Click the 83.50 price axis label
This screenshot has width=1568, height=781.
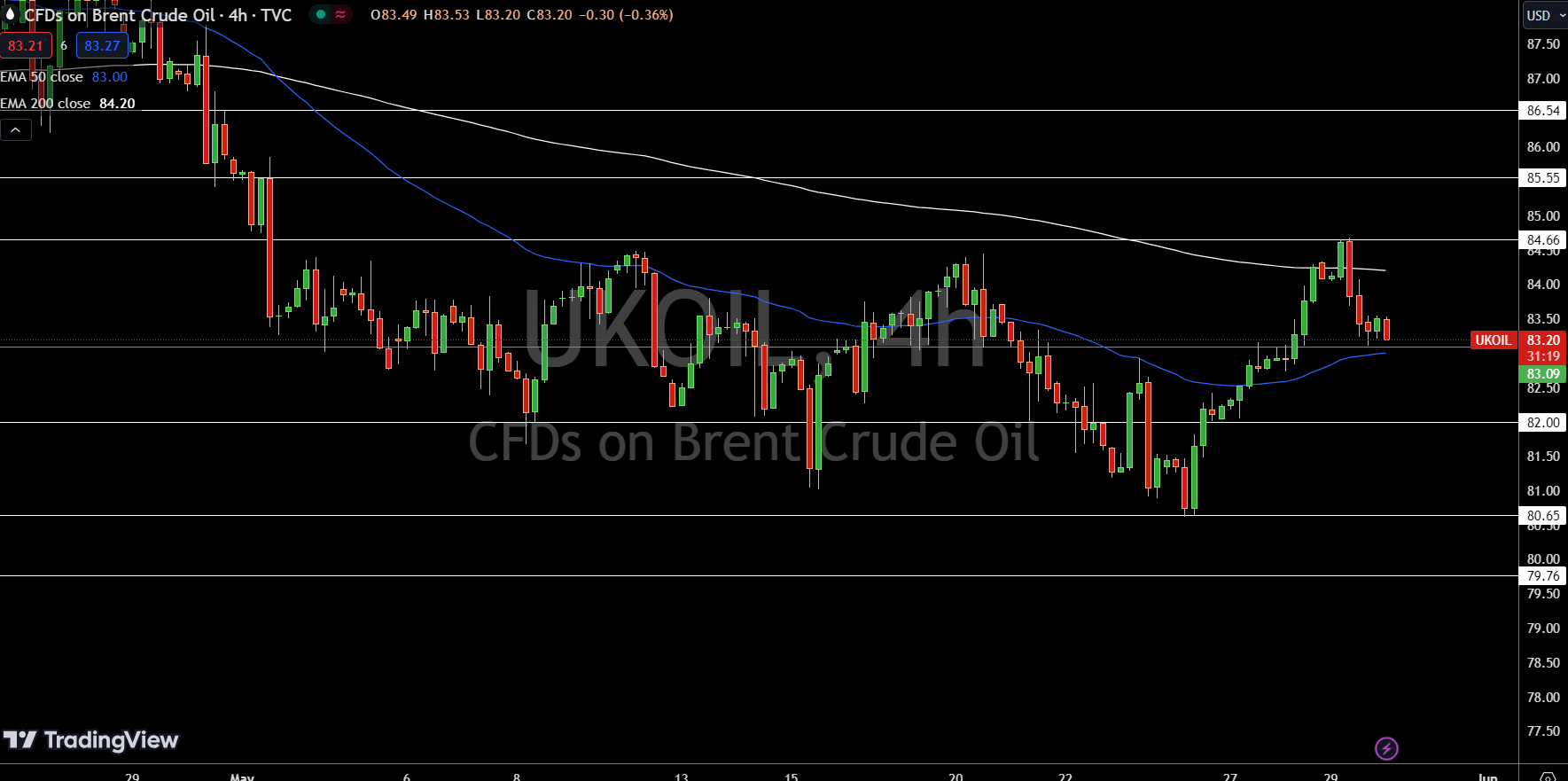click(1543, 319)
